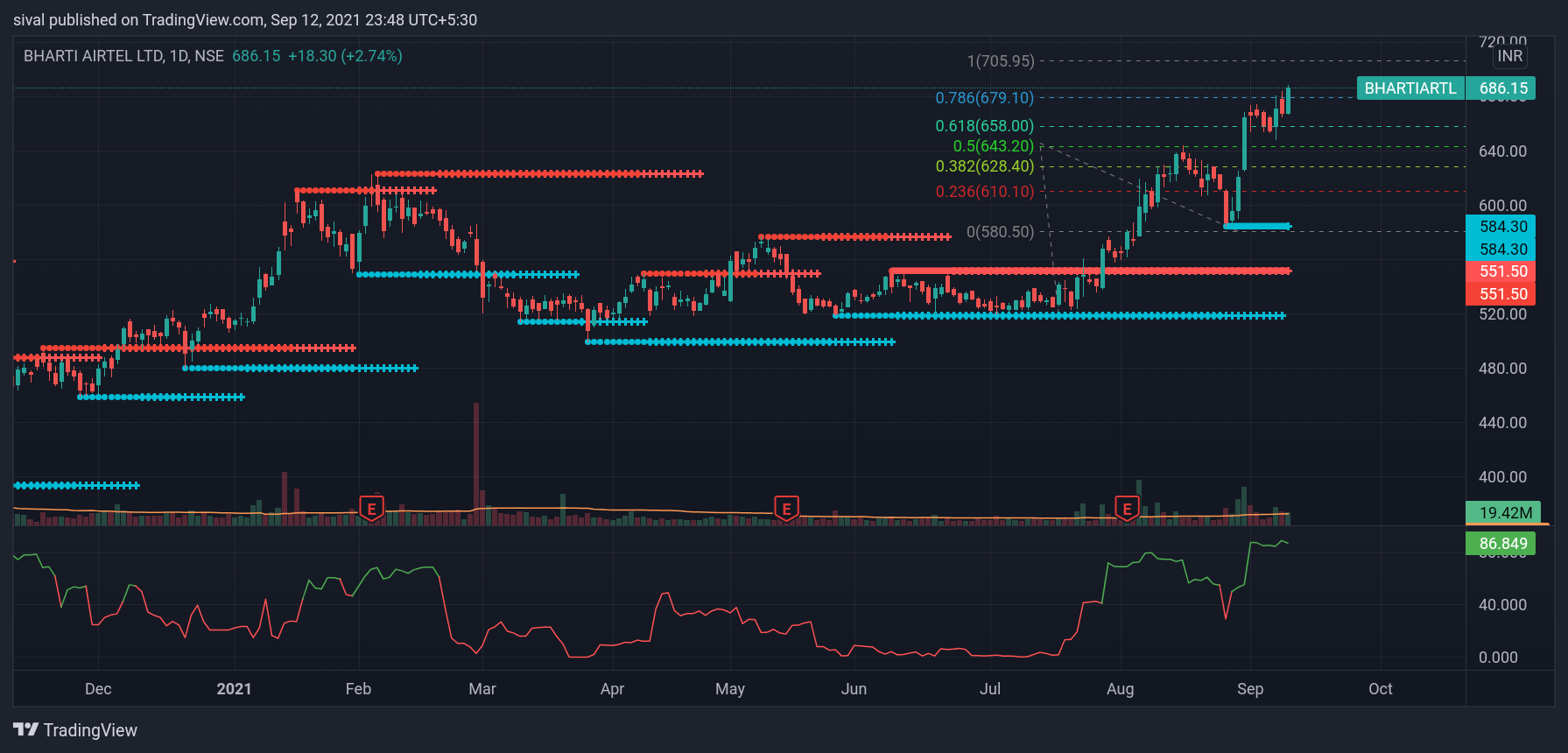
Task: Click Fibonacci 0.5(643.20) label
Action: point(993,146)
